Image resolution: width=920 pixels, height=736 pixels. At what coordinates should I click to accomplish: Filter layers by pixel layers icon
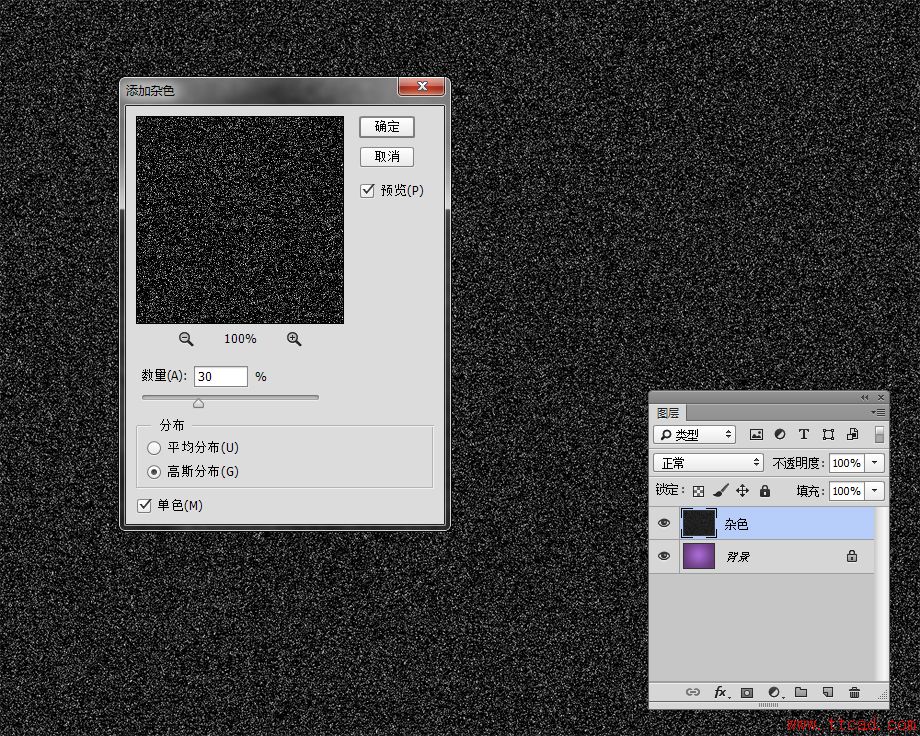(x=757, y=434)
